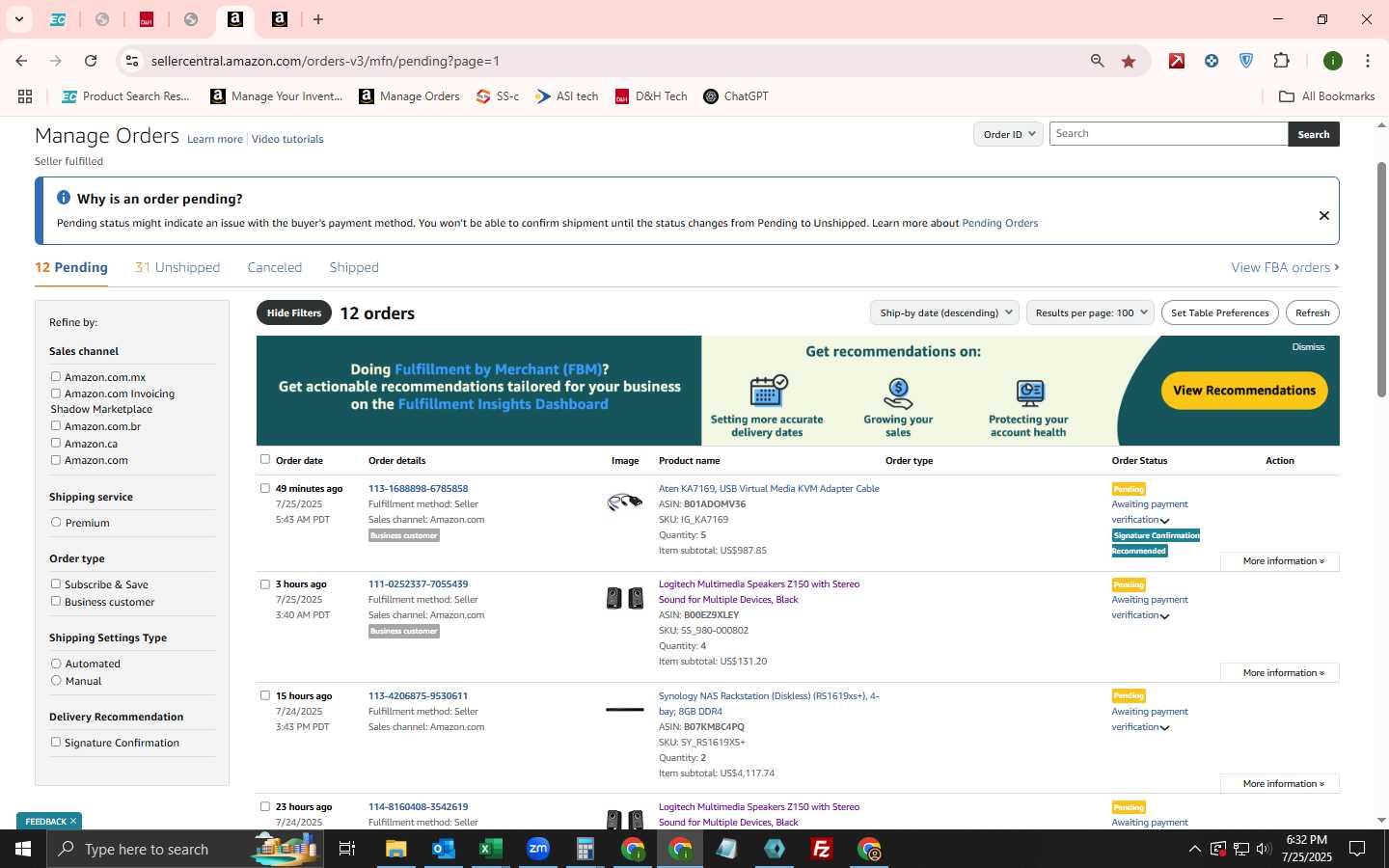This screenshot has width=1389, height=868.
Task: Switch to the Canceled orders tab
Action: click(275, 267)
